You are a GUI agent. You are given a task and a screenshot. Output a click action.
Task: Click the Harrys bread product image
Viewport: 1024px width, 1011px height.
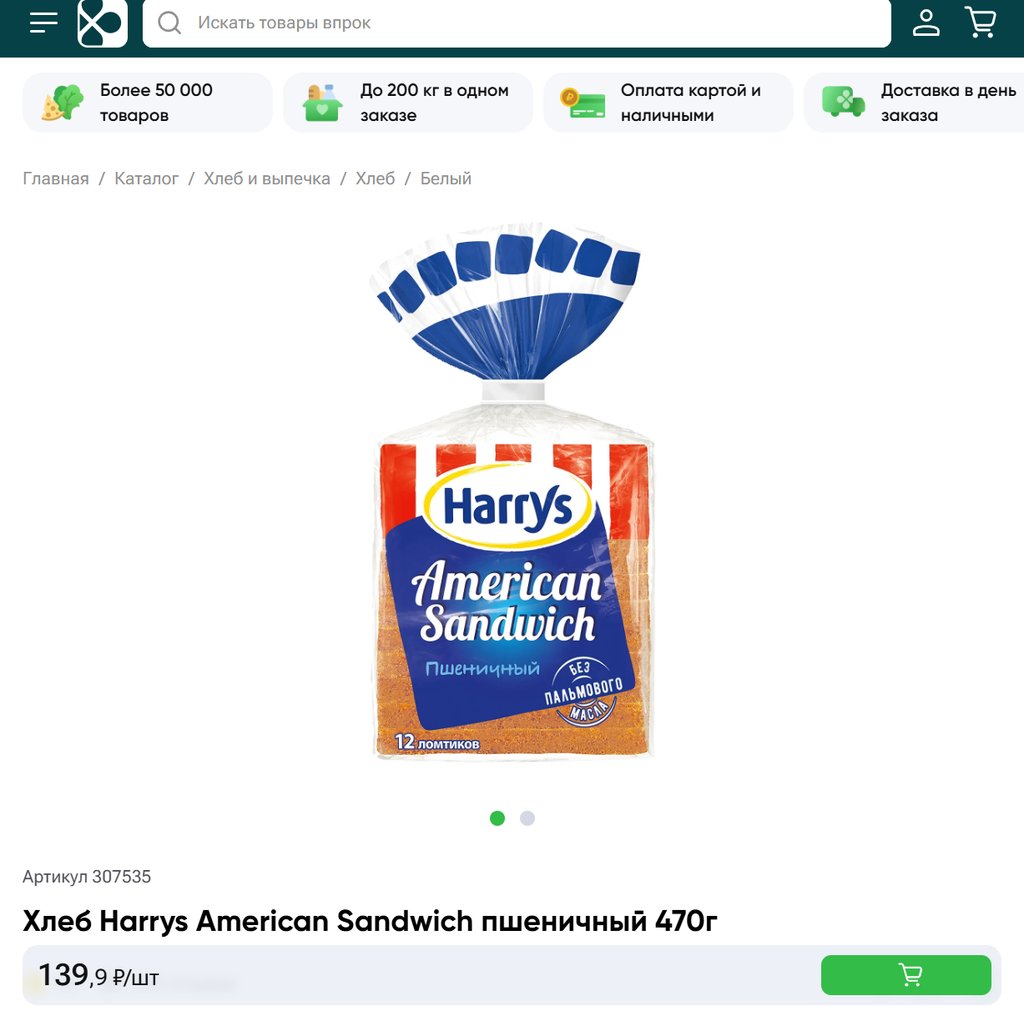tap(512, 492)
